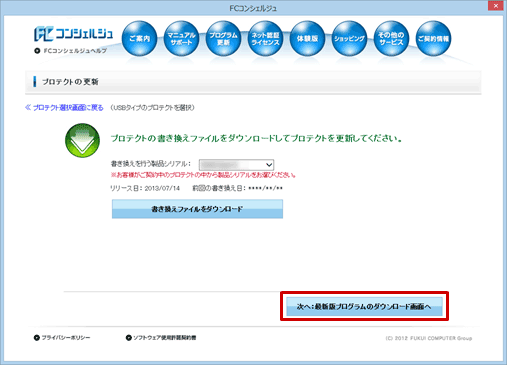Open the マニュアルサポート bubble

pyautogui.click(x=181, y=38)
